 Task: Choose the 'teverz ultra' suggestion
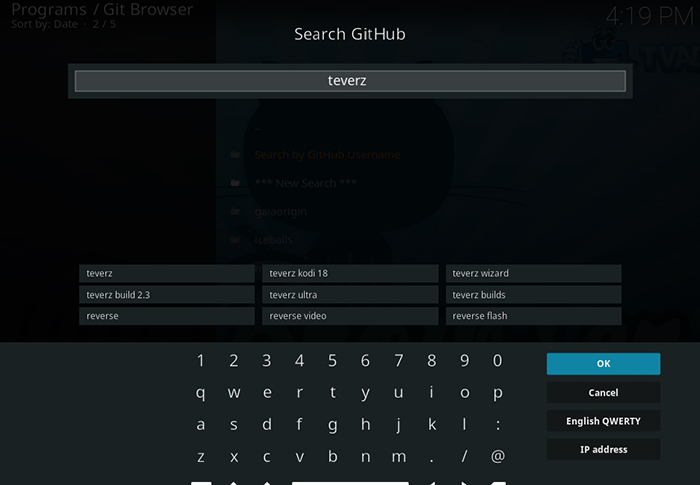tap(350, 295)
